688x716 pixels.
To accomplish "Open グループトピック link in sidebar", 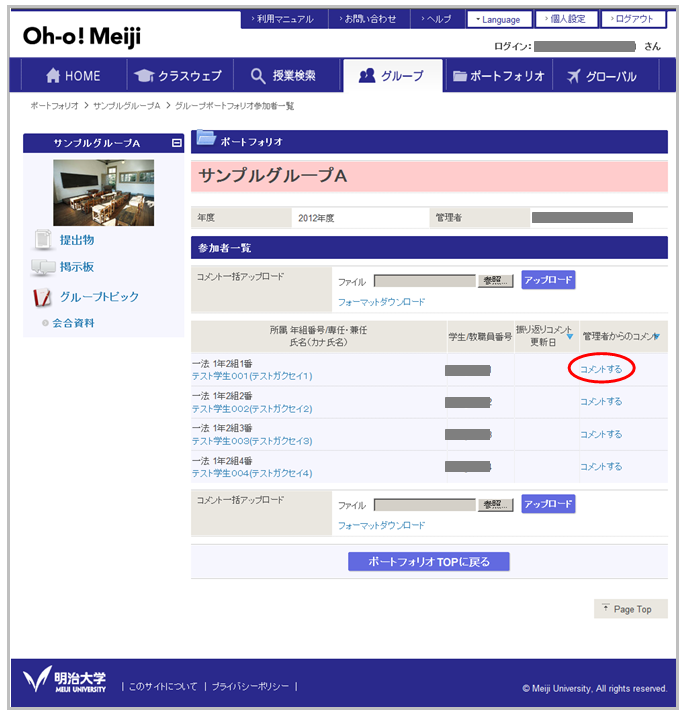I will coord(99,297).
